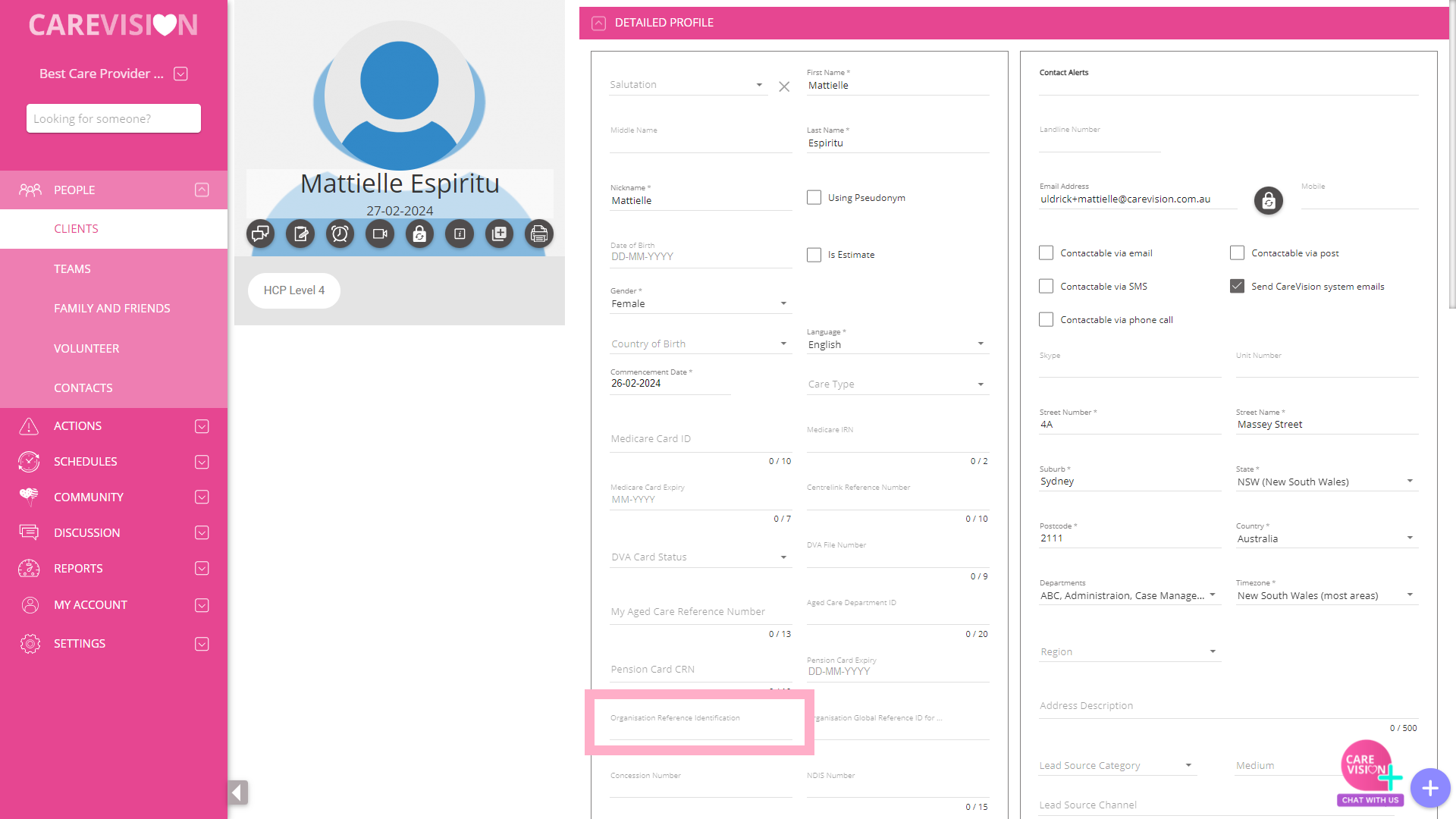This screenshot has height=819, width=1456.
Task: Click the Discussion speech icon
Action: click(x=29, y=532)
